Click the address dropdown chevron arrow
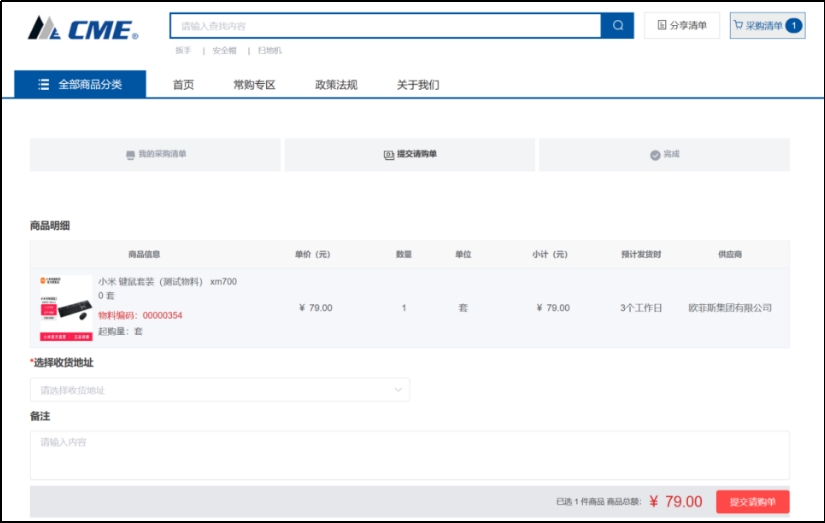 pyautogui.click(x=397, y=390)
